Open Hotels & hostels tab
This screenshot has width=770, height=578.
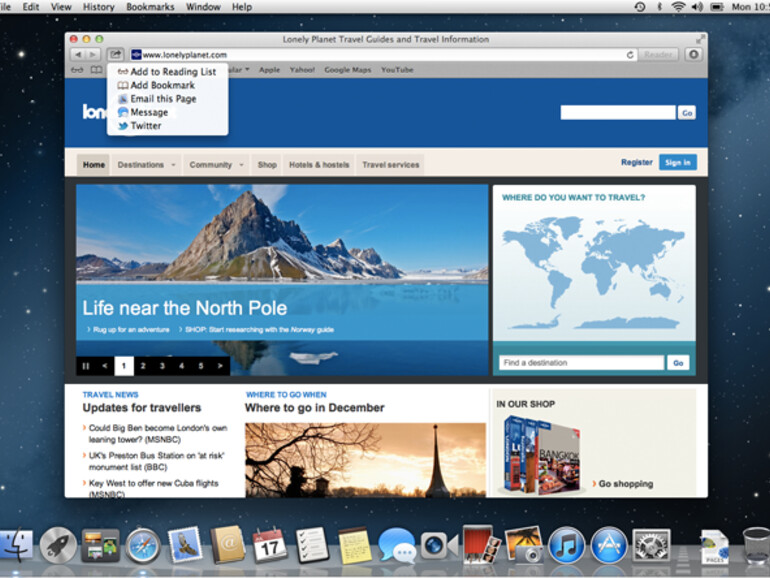tap(319, 165)
